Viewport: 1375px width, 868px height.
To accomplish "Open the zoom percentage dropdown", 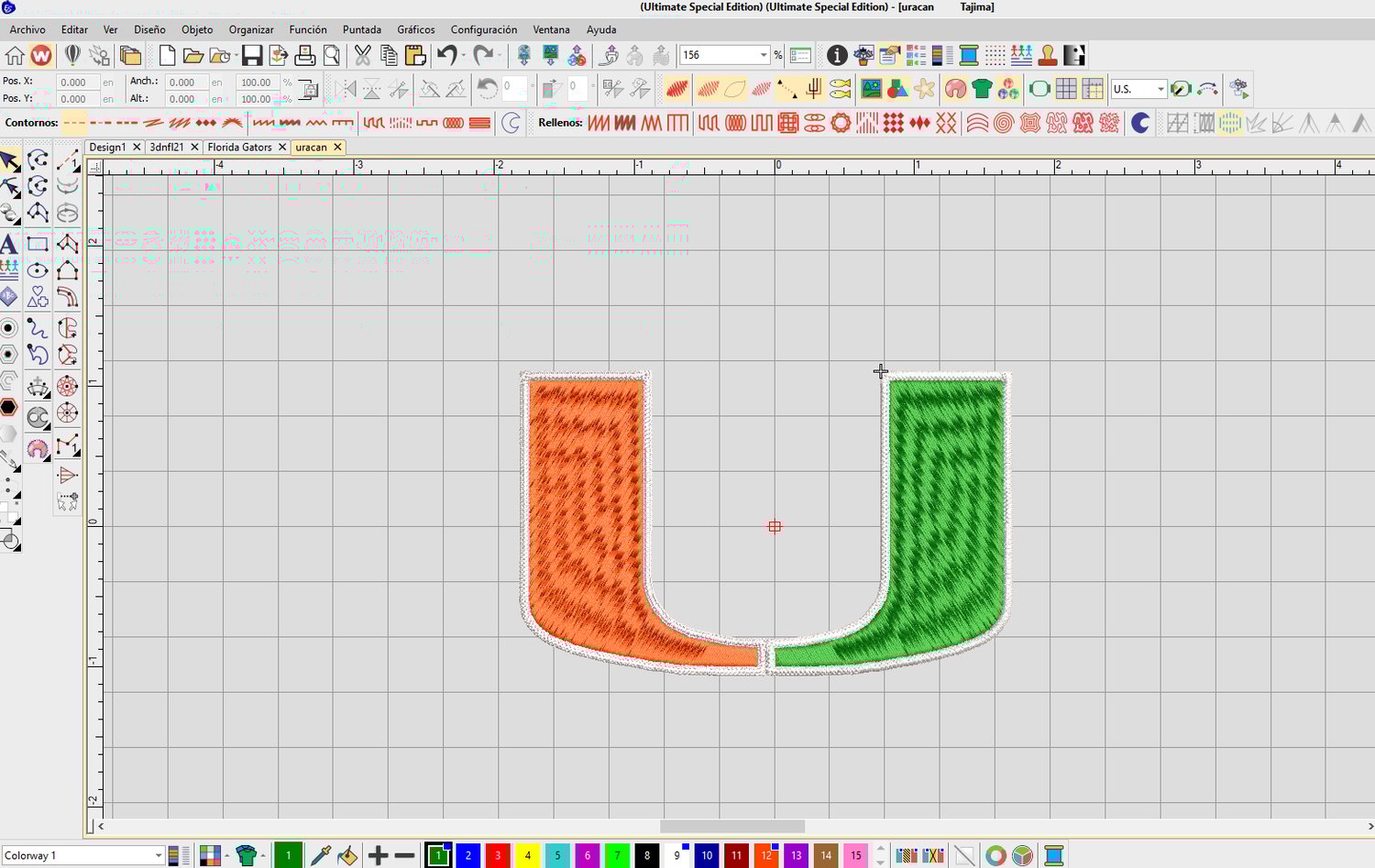I will [763, 56].
